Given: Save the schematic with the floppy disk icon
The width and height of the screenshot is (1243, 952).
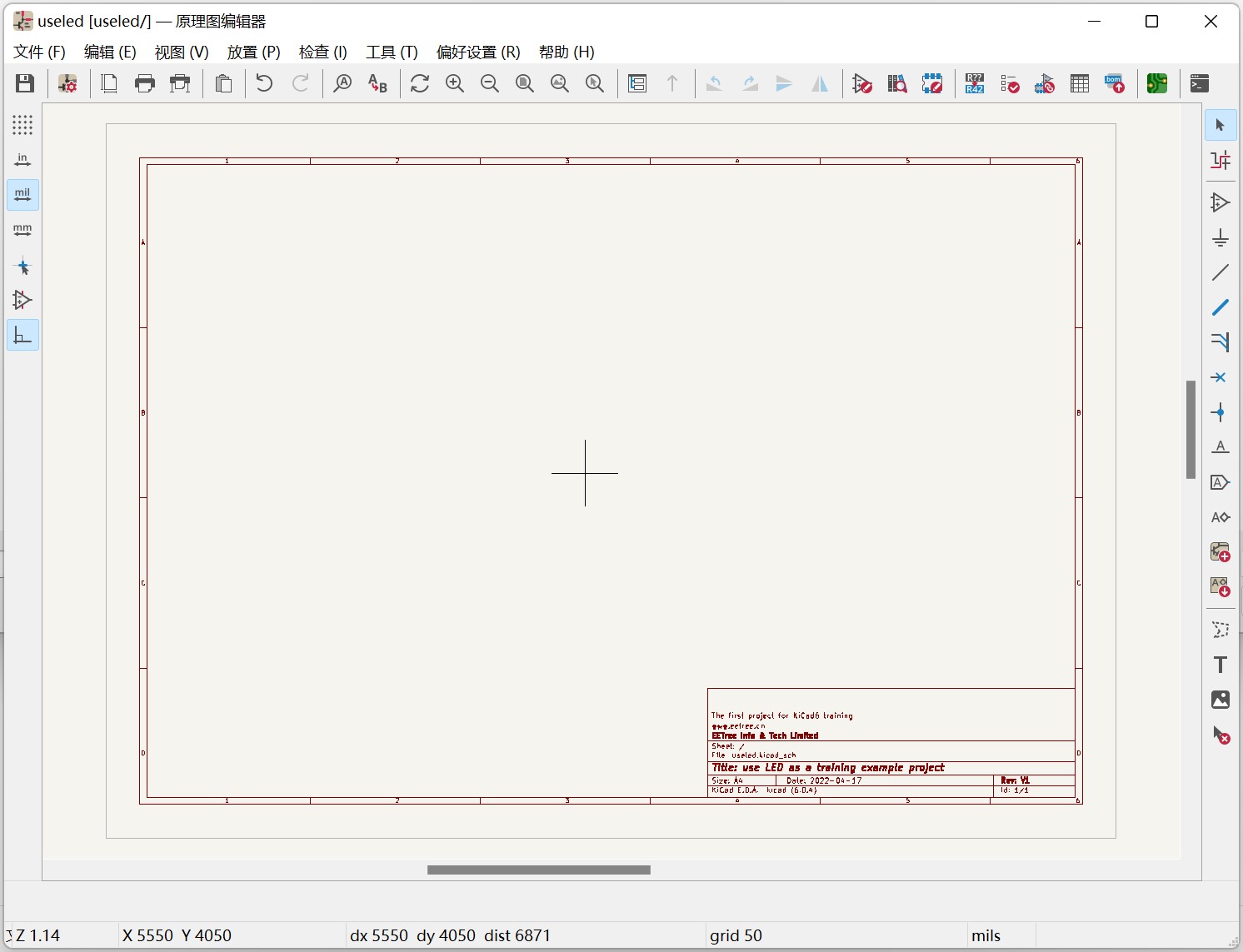Looking at the screenshot, I should (25, 83).
